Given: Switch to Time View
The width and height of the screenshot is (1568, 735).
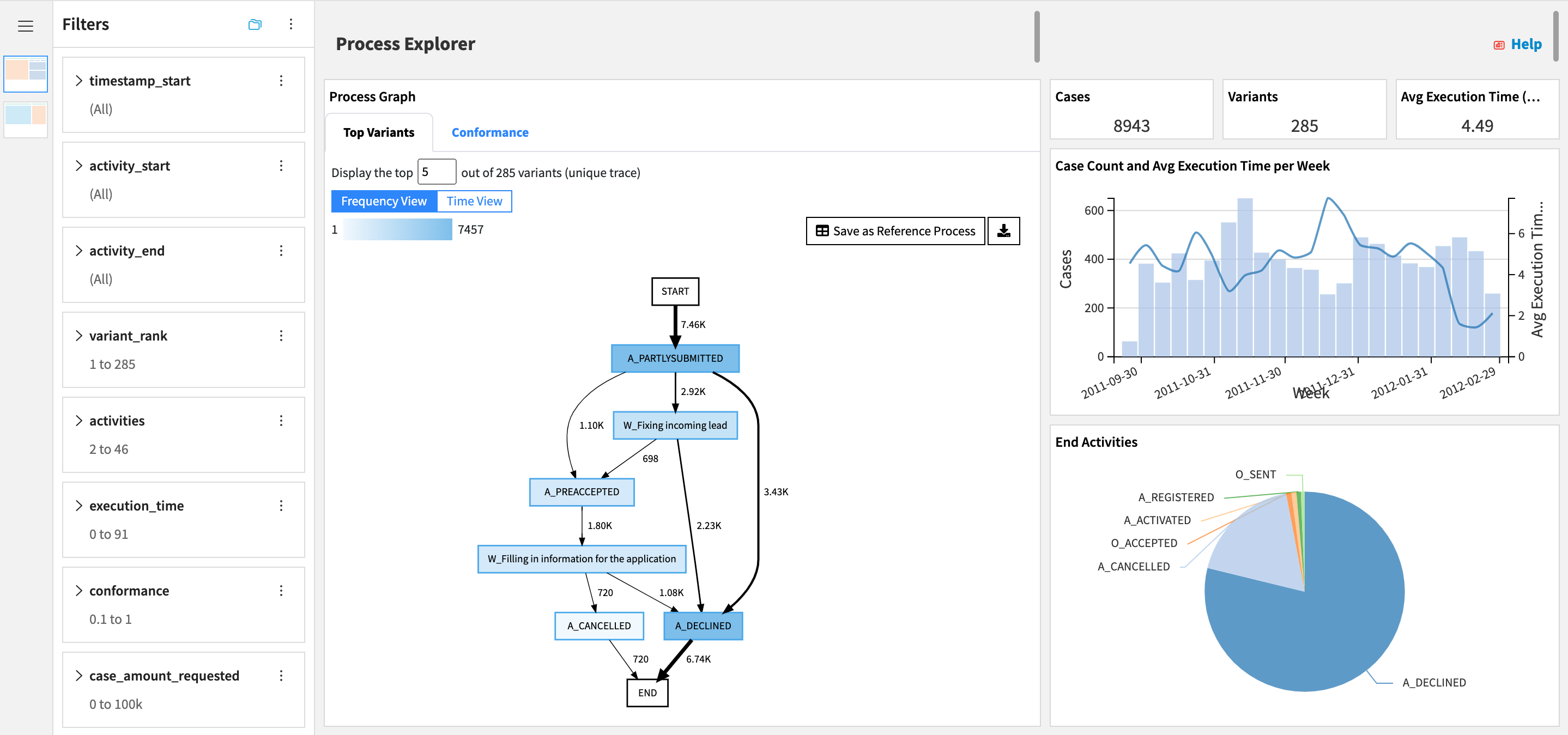Looking at the screenshot, I should [x=474, y=201].
